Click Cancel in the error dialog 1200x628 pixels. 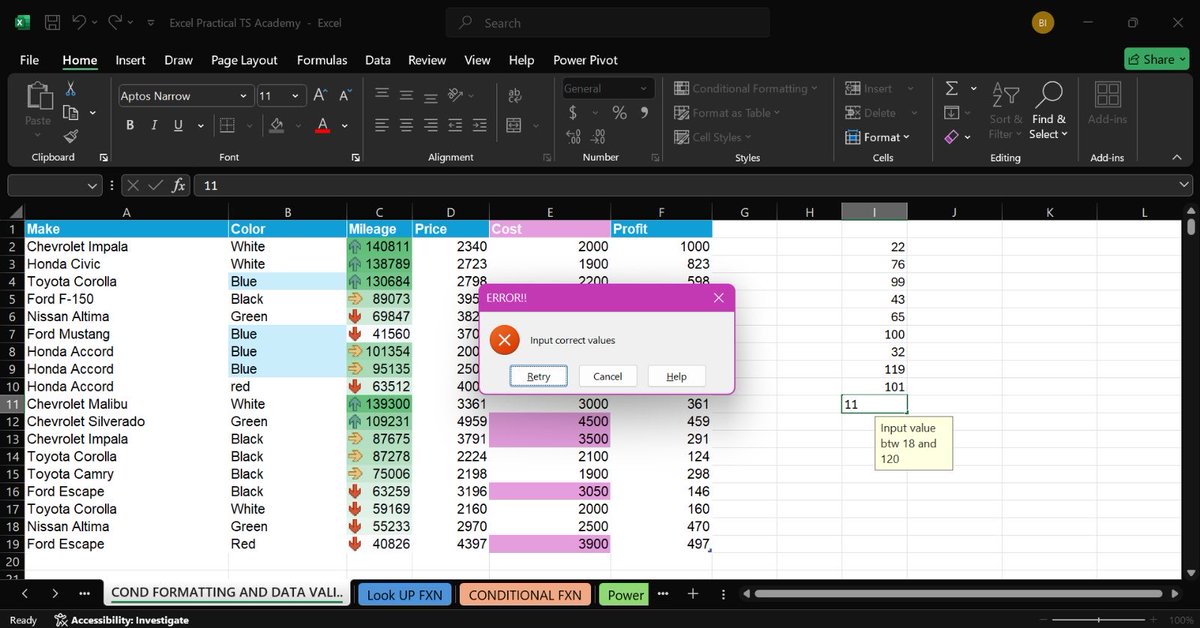point(607,376)
